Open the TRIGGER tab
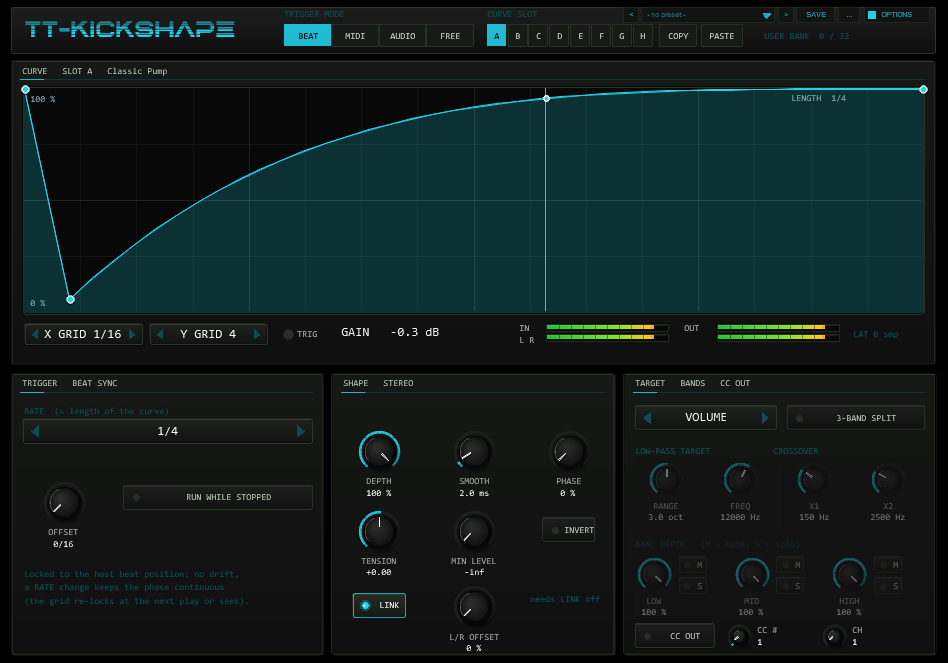This screenshot has width=948, height=663. tap(40, 383)
